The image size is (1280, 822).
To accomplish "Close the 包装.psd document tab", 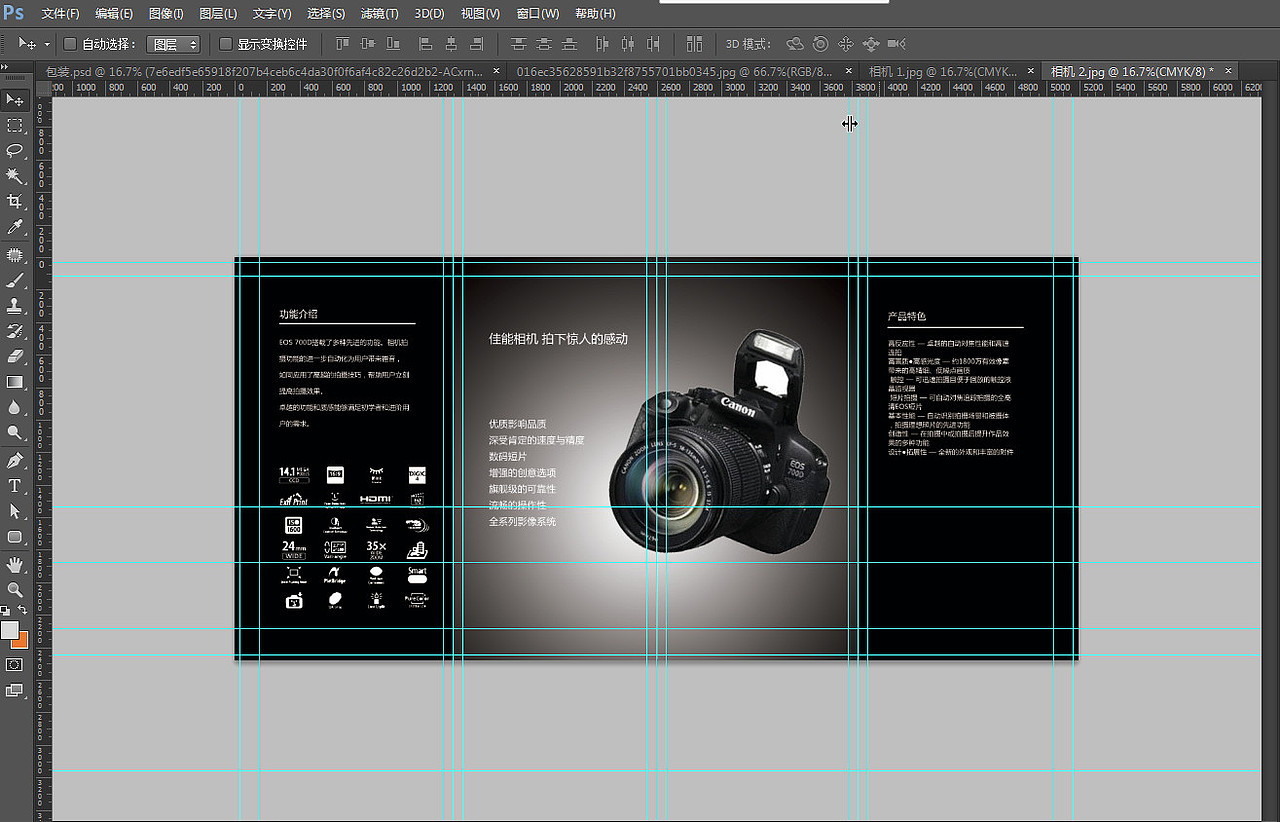I will [494, 71].
